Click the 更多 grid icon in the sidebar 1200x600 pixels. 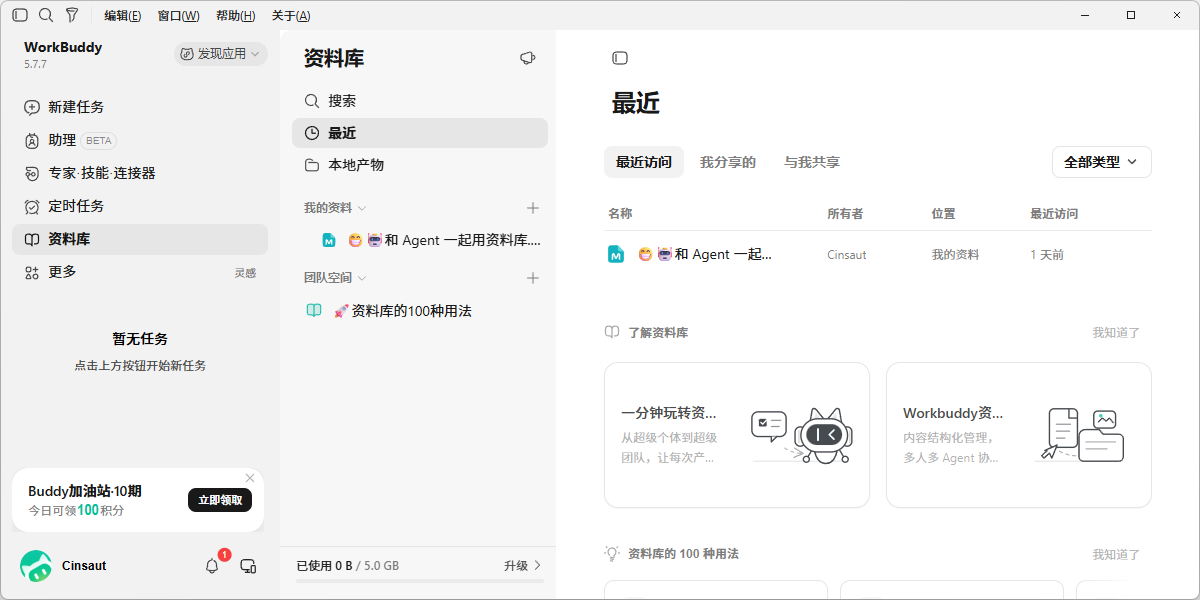pos(32,272)
